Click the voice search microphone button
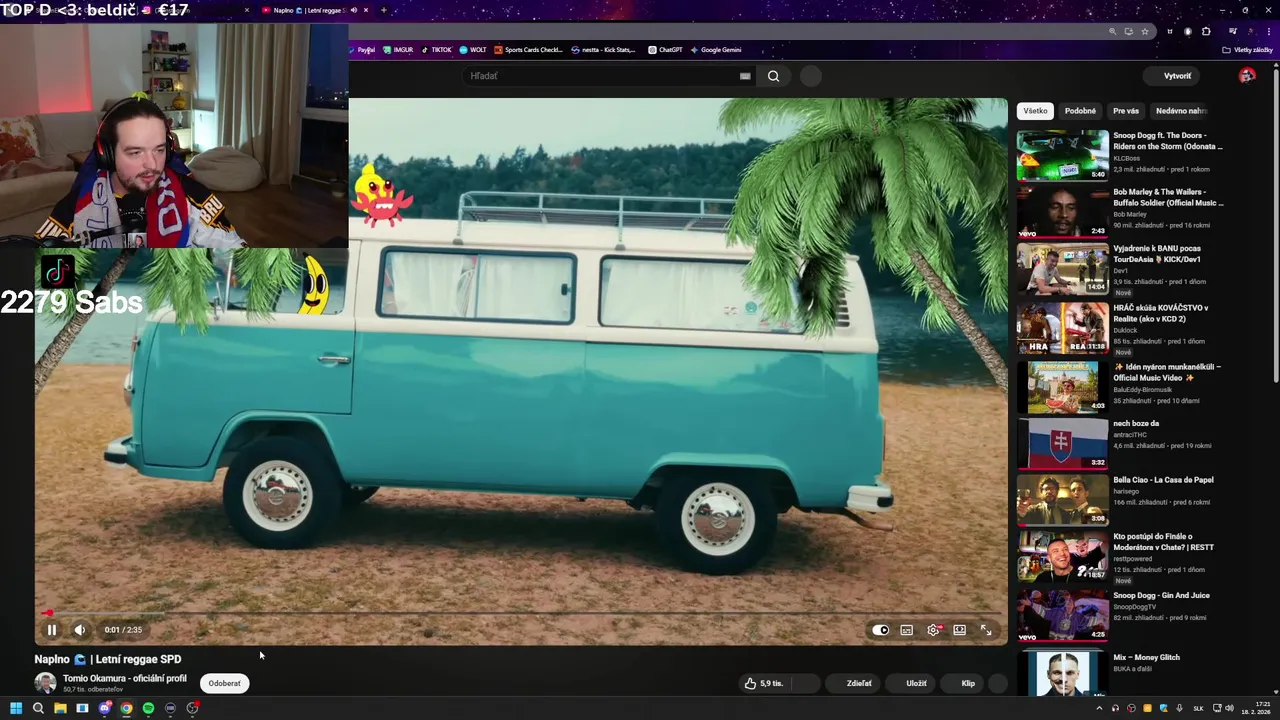1280x720 pixels. [811, 76]
